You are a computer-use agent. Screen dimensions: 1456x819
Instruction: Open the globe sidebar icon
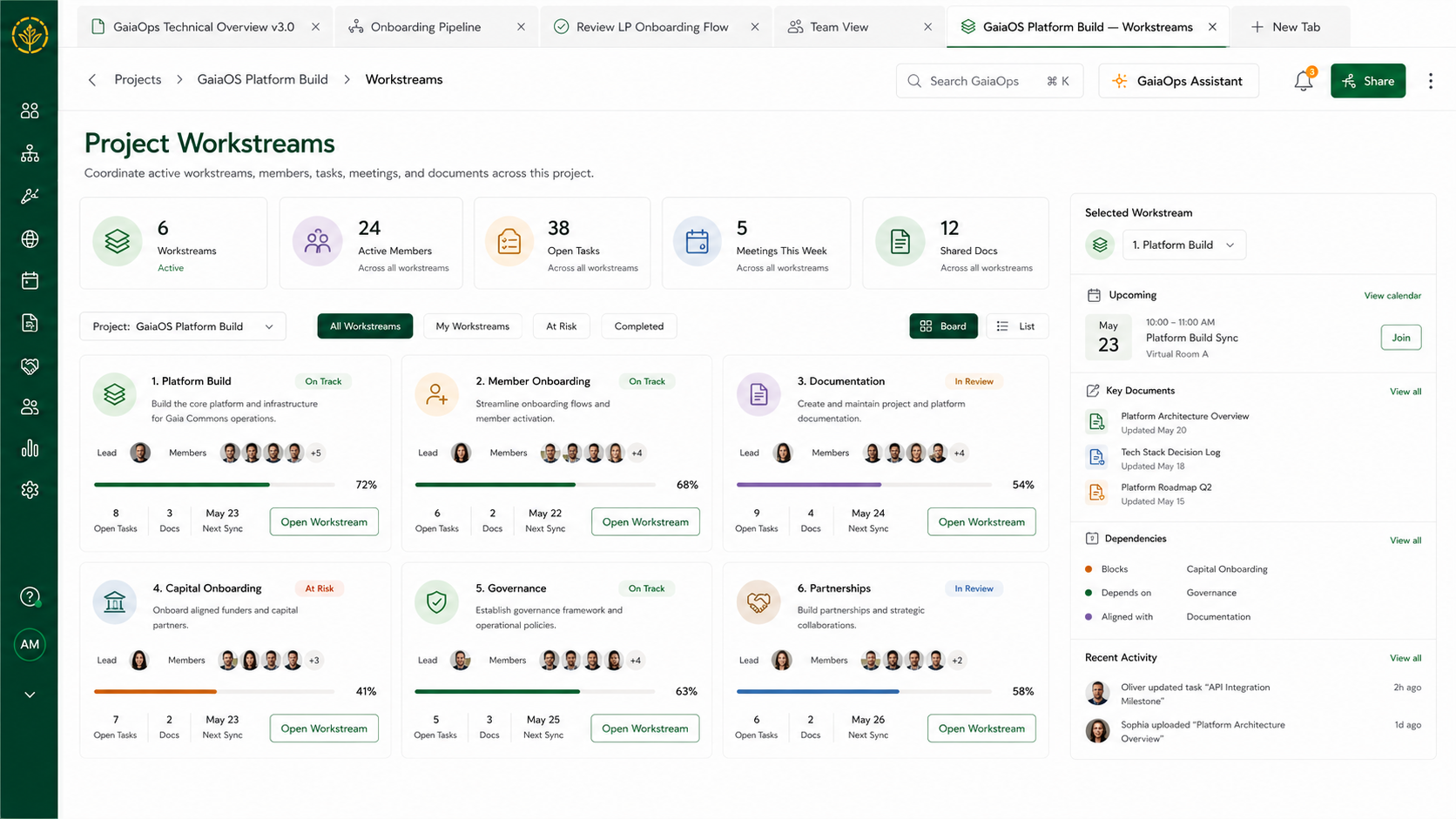(x=30, y=238)
